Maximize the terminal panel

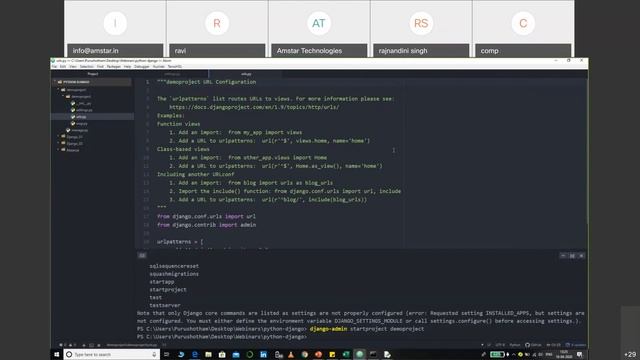[x=572, y=256]
